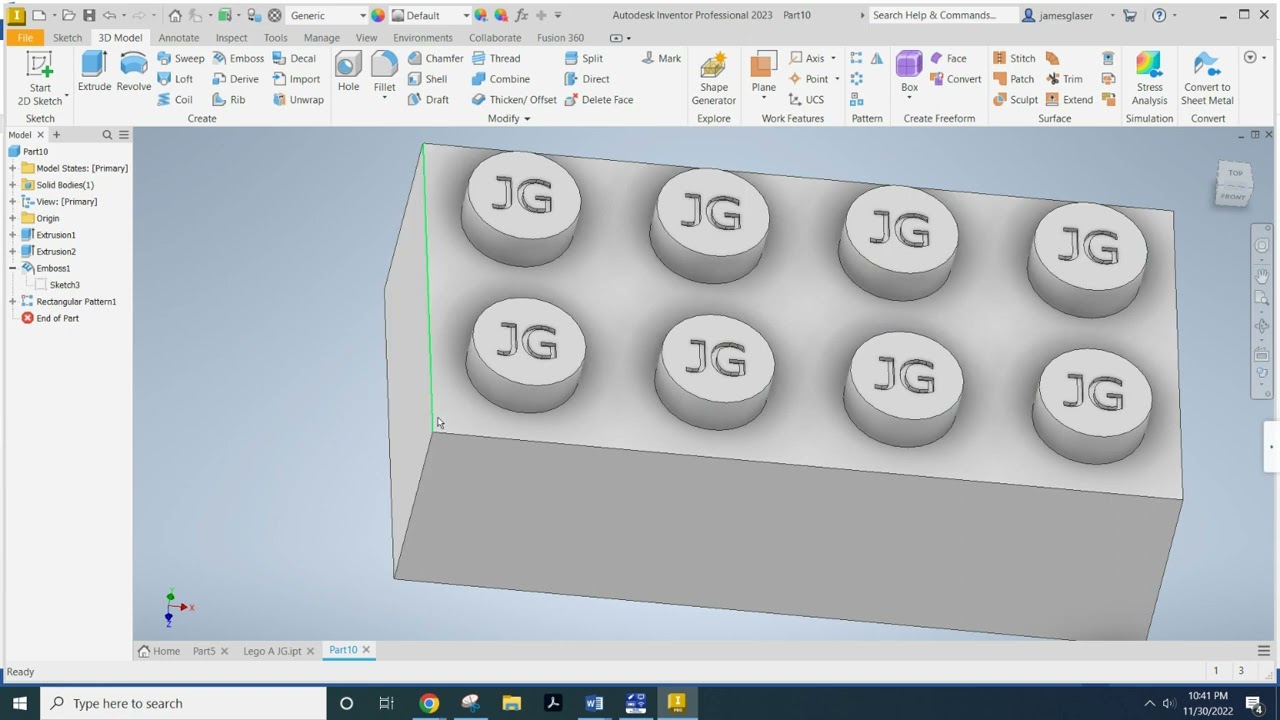Click Thicken/Offset tool
This screenshot has height=720, width=1280.
[x=515, y=100]
